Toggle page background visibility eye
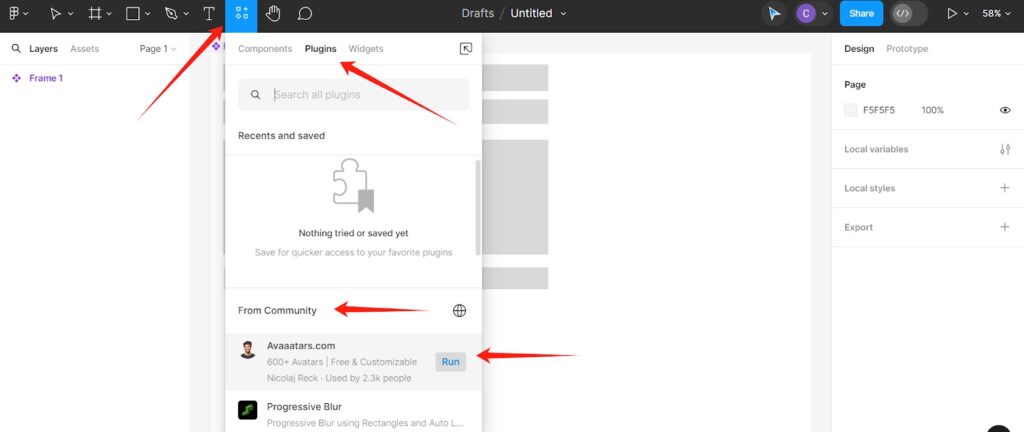This screenshot has height=432, width=1024. 1005,110
